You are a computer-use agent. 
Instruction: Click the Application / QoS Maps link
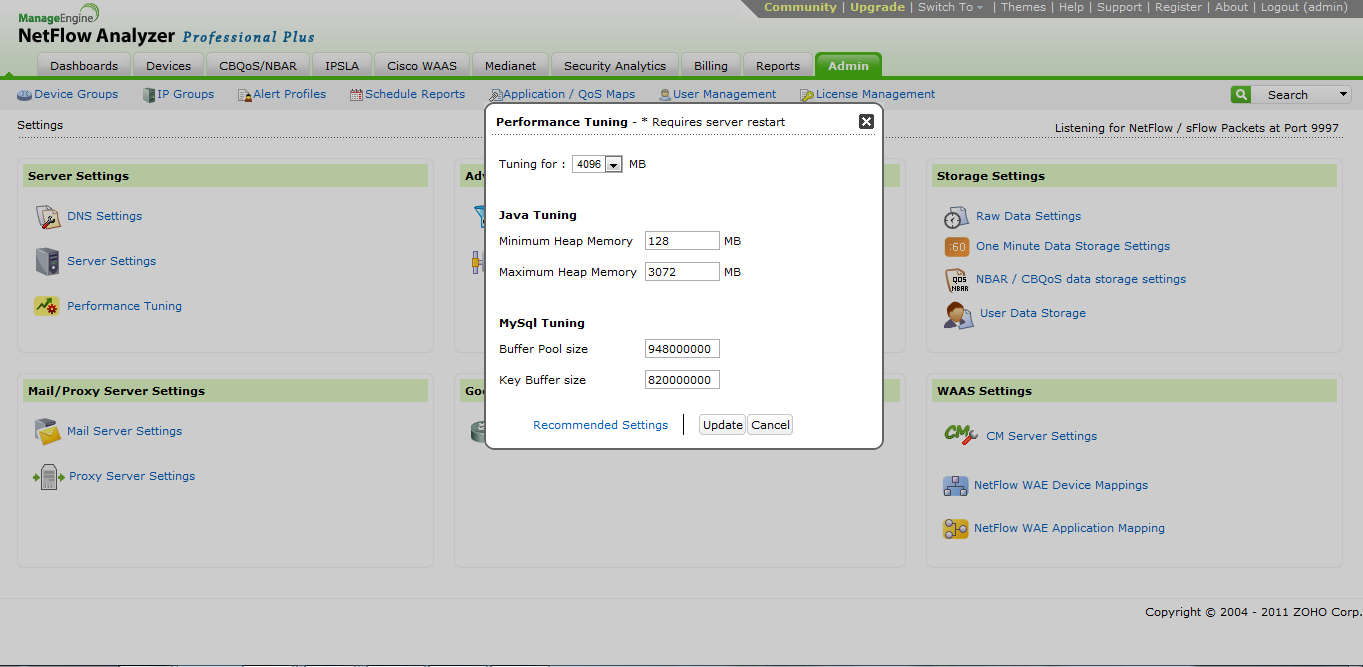point(569,94)
